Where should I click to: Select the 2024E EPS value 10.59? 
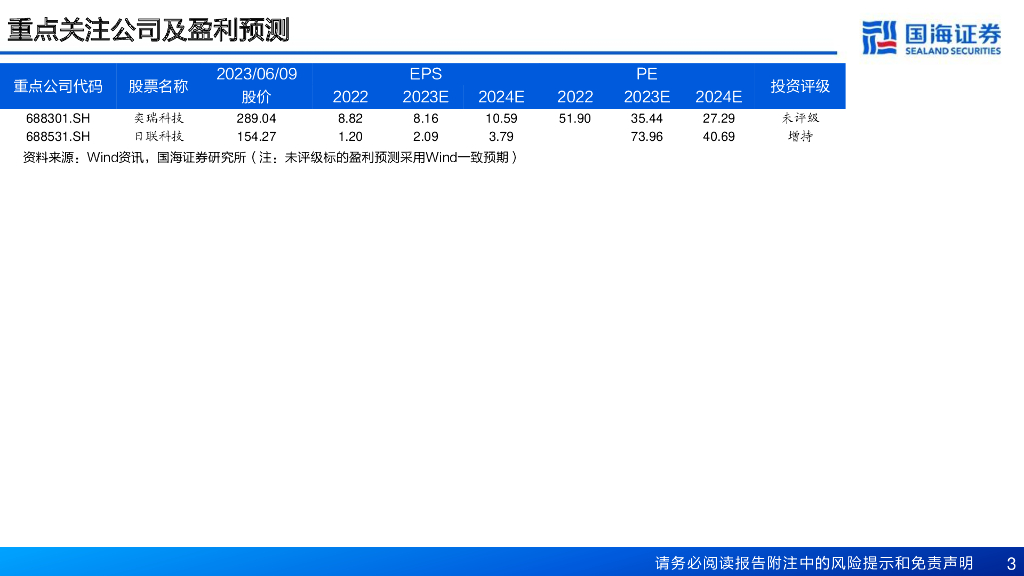pos(501,118)
